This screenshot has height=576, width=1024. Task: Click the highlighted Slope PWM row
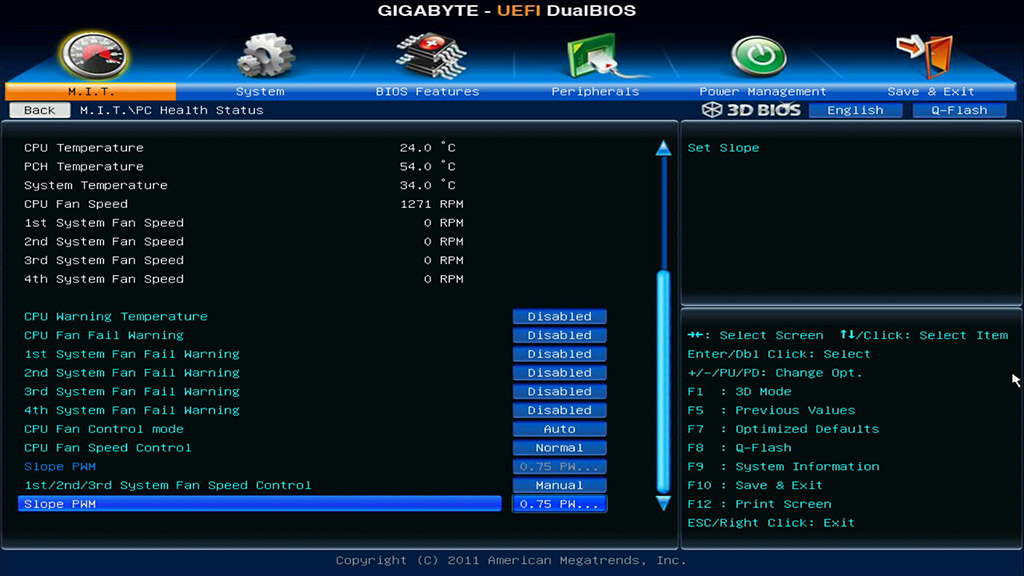tap(260, 504)
